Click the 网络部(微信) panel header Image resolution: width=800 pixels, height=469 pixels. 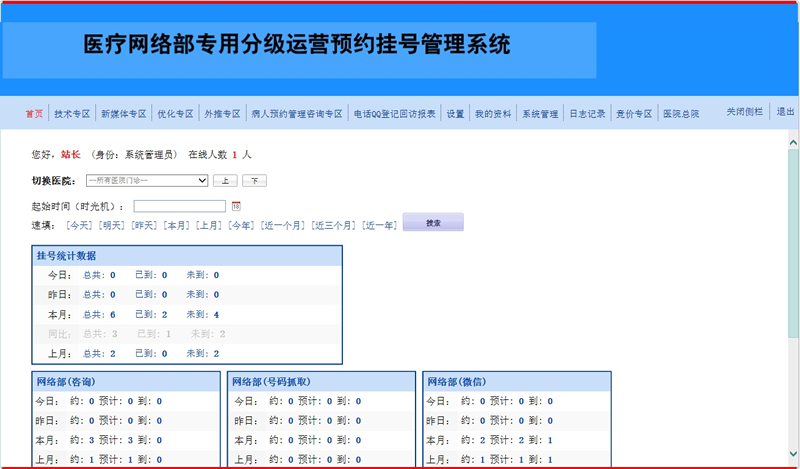tap(517, 382)
